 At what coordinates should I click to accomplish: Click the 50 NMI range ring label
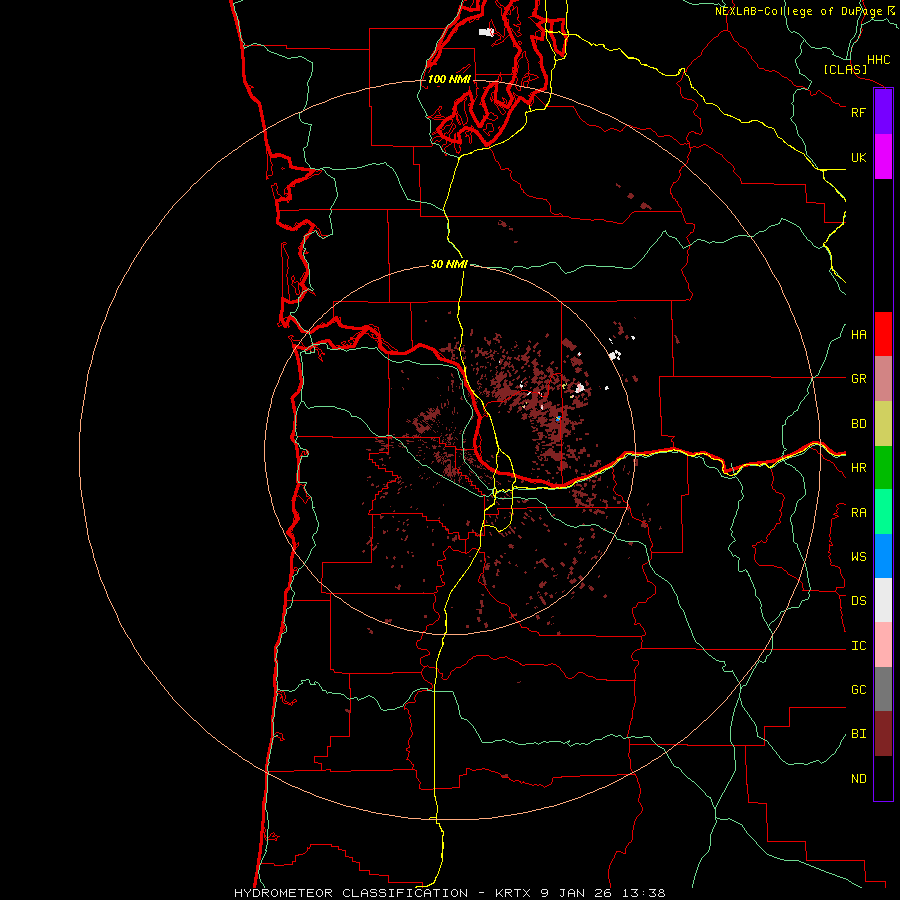[449, 264]
